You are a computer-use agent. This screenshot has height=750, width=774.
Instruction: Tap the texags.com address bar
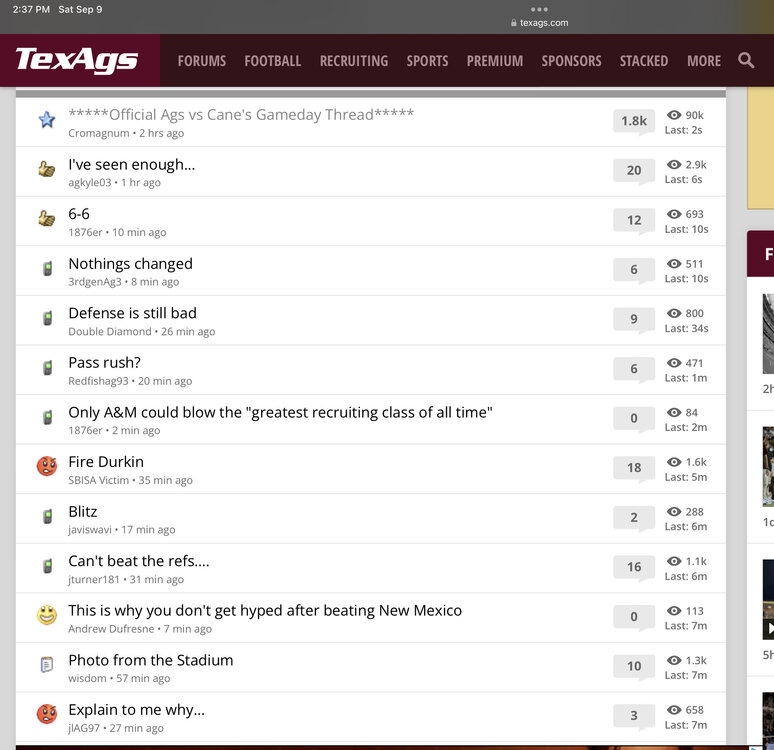(x=539, y=23)
